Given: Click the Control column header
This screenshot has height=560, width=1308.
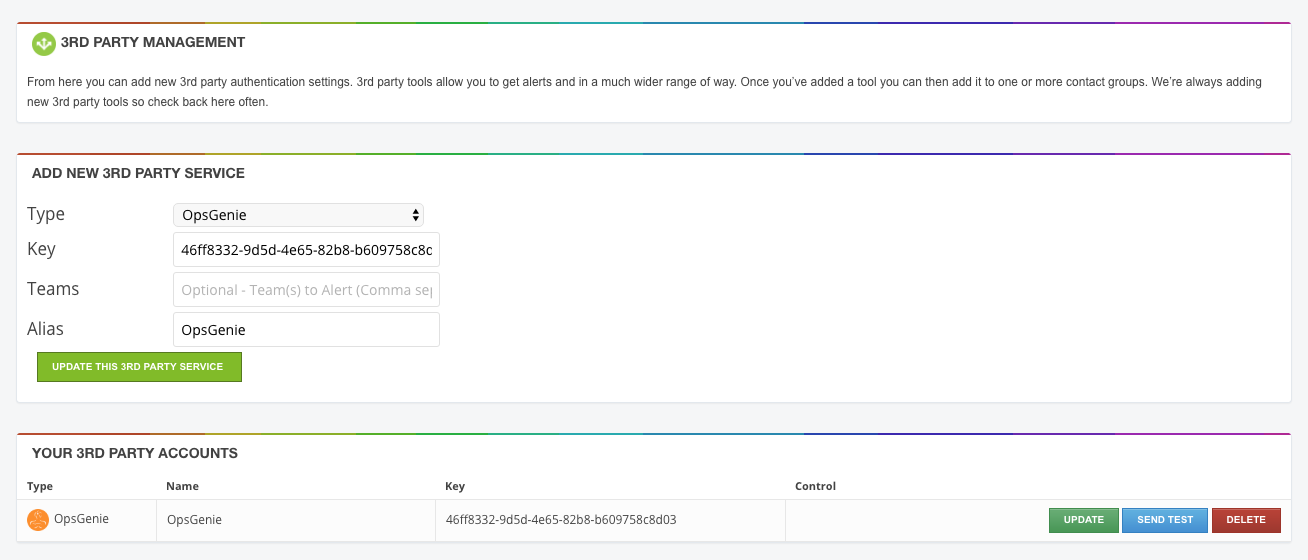Looking at the screenshot, I should (815, 486).
